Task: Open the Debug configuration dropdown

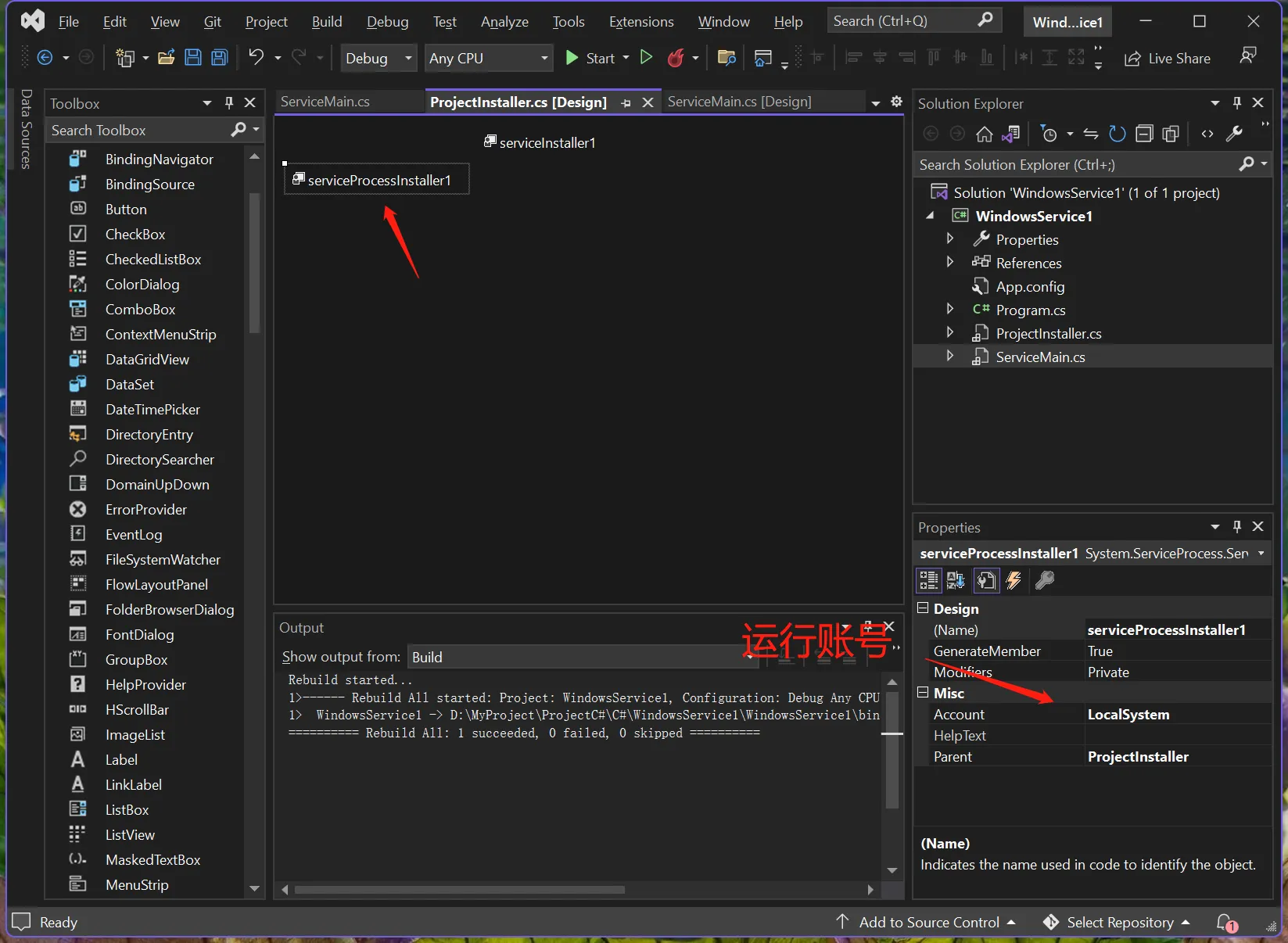Action: click(x=379, y=58)
